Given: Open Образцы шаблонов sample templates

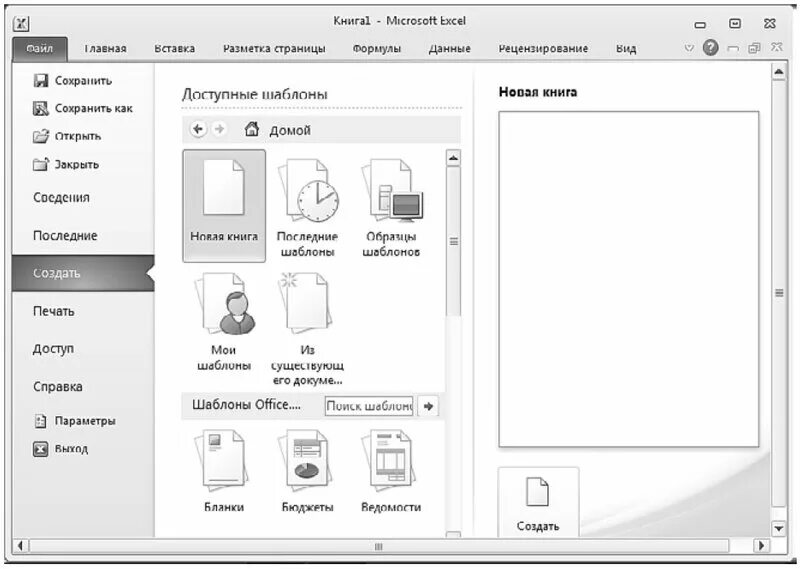Looking at the screenshot, I should (x=391, y=208).
